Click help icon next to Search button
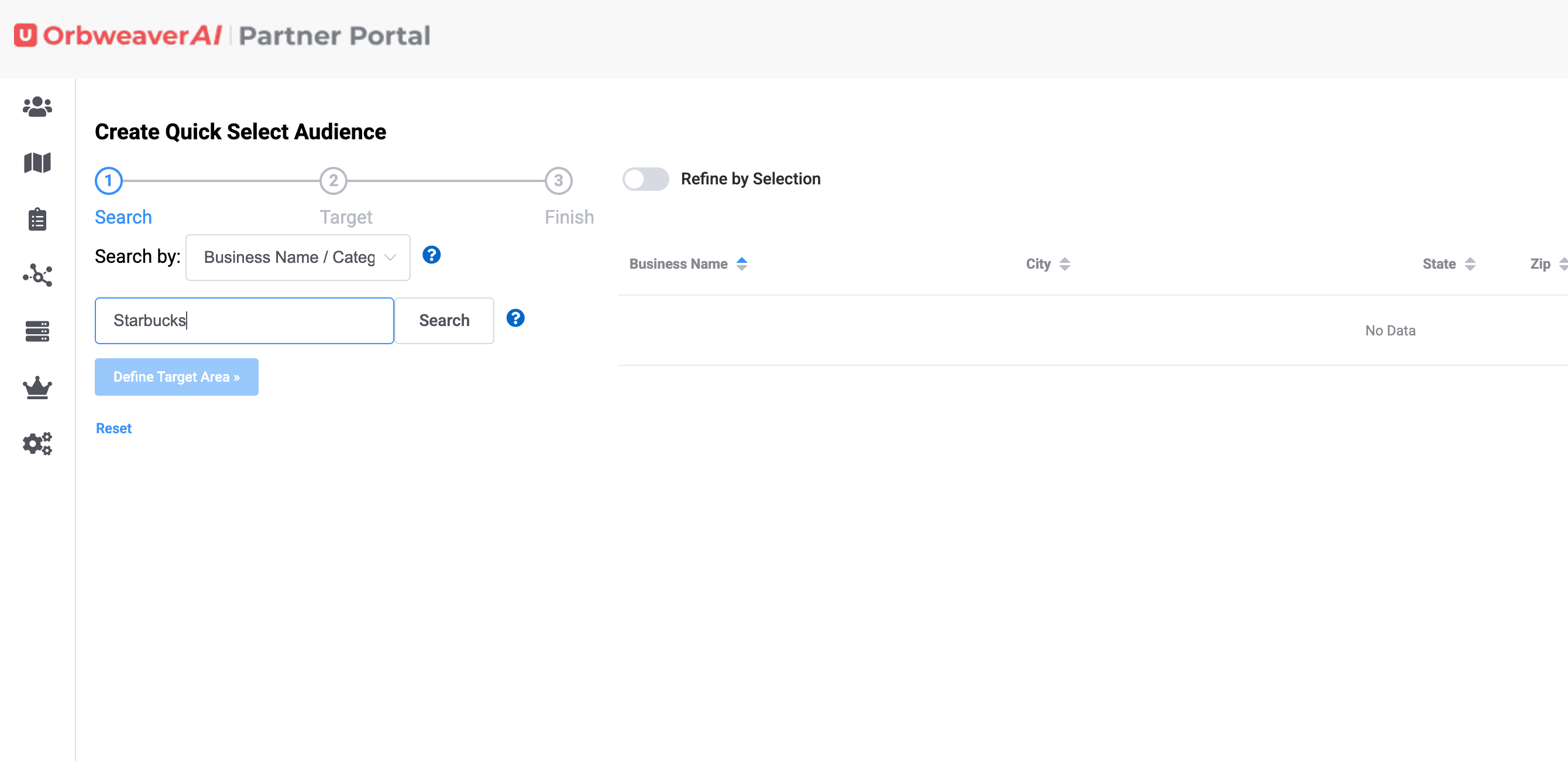This screenshot has width=1568, height=761. pyautogui.click(x=515, y=318)
